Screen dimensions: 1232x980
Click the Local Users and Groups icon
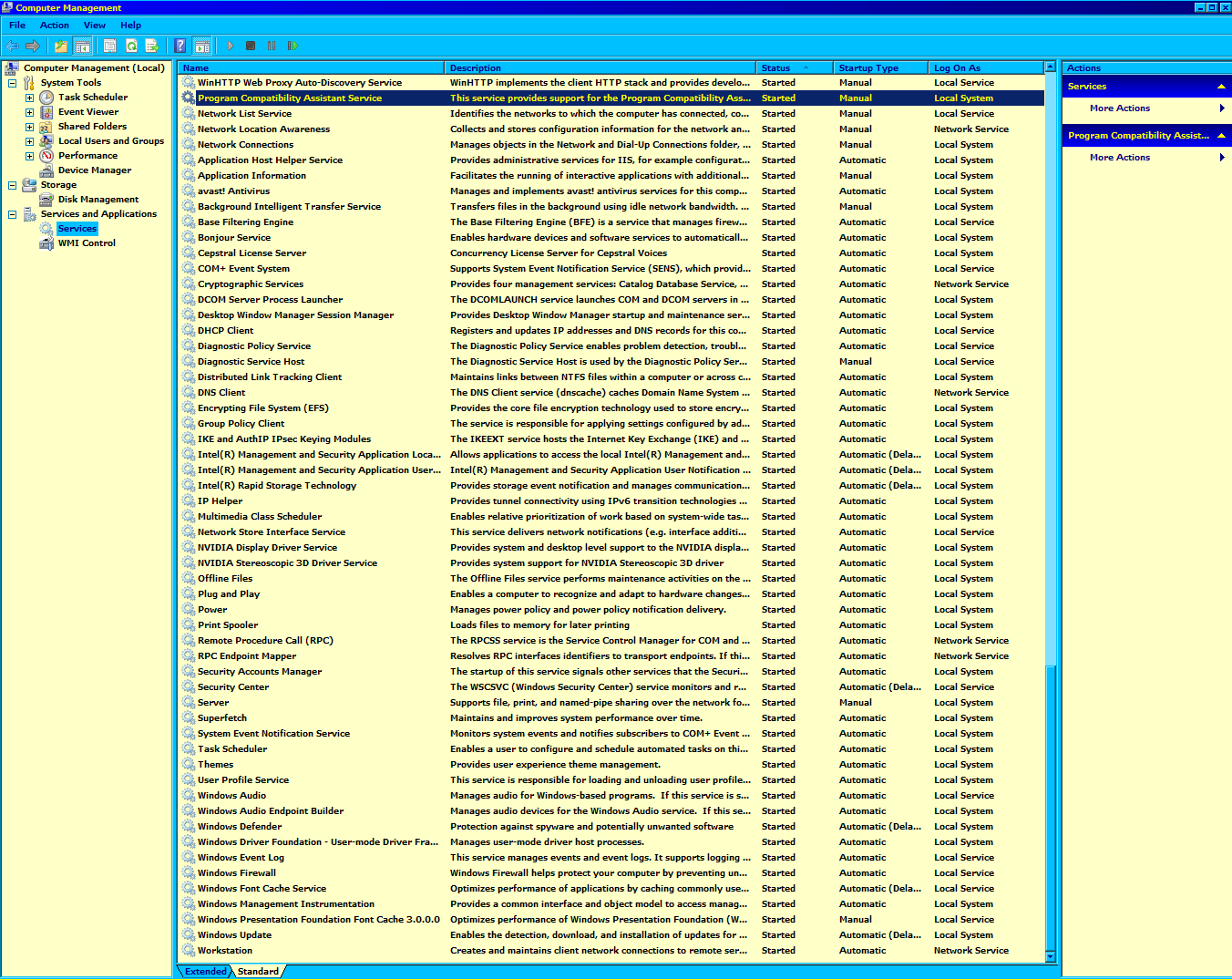click(x=46, y=141)
